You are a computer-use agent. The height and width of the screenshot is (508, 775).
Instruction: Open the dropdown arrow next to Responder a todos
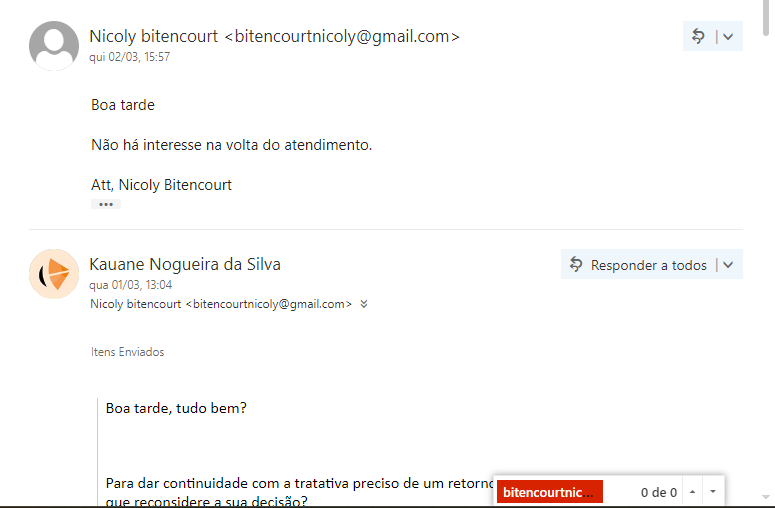click(728, 265)
